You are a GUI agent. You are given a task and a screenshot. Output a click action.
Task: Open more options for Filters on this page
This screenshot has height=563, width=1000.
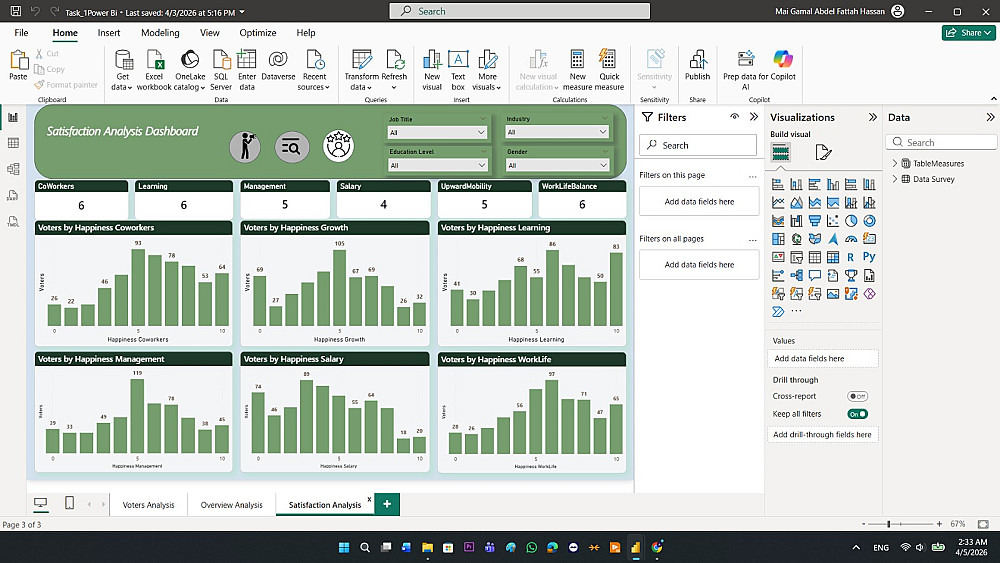pos(753,176)
